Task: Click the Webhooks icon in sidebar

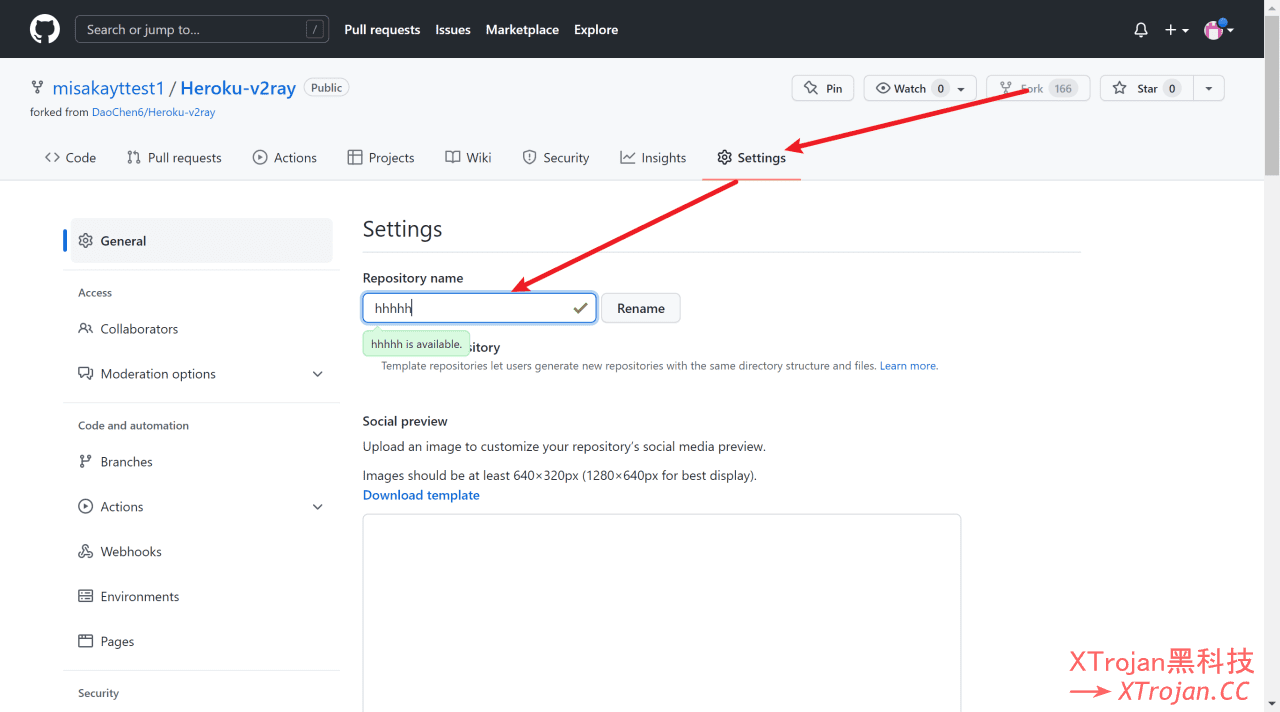Action: 86,552
